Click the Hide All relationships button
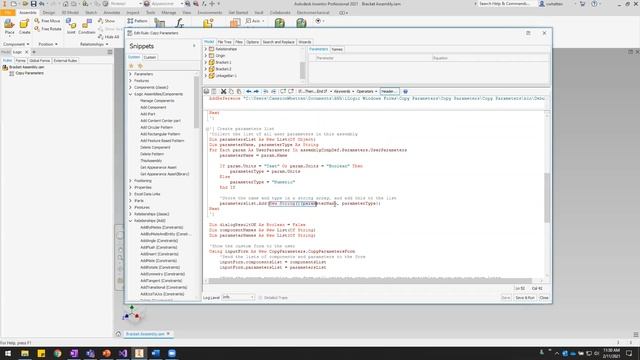 tap(109, 37)
